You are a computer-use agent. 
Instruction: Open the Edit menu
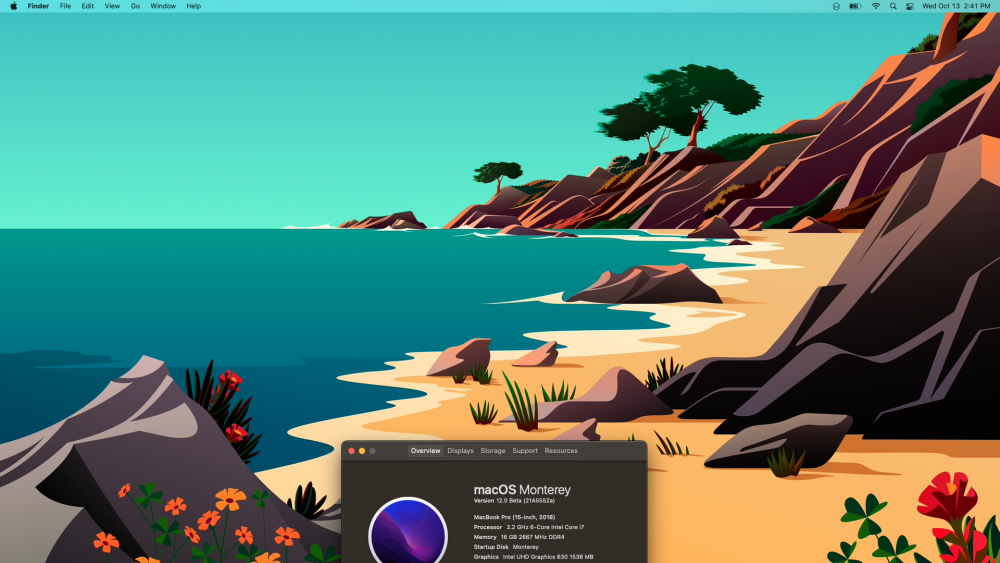point(87,6)
